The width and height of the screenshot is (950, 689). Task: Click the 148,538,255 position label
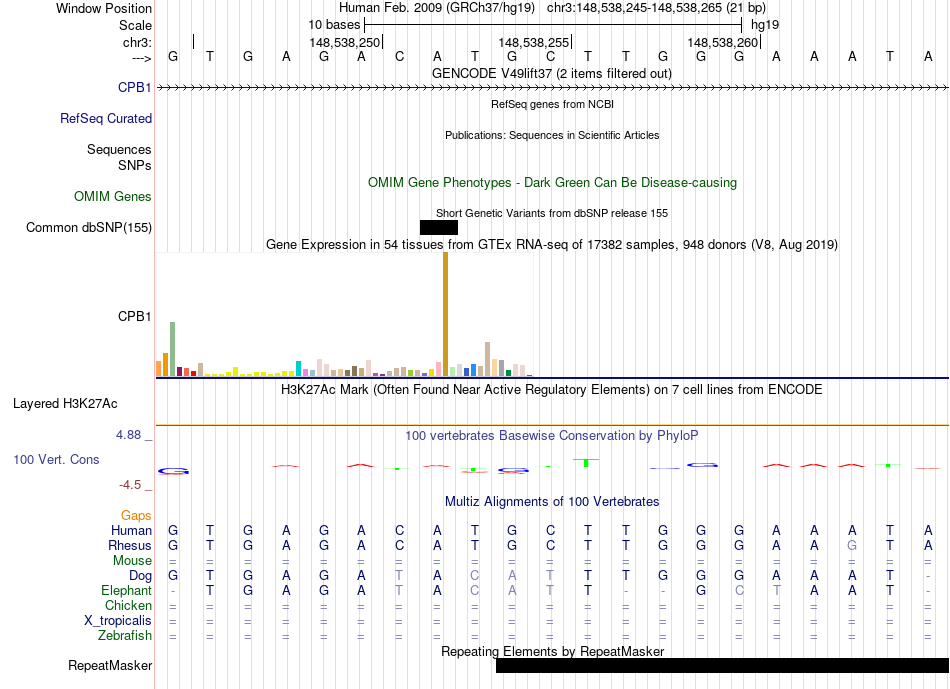click(534, 42)
